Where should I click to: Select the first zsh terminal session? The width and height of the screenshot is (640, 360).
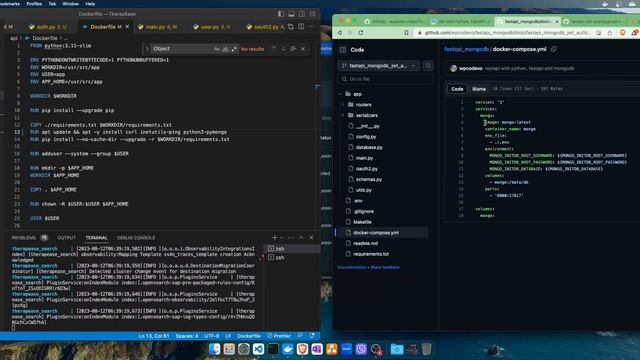[x=292, y=249]
